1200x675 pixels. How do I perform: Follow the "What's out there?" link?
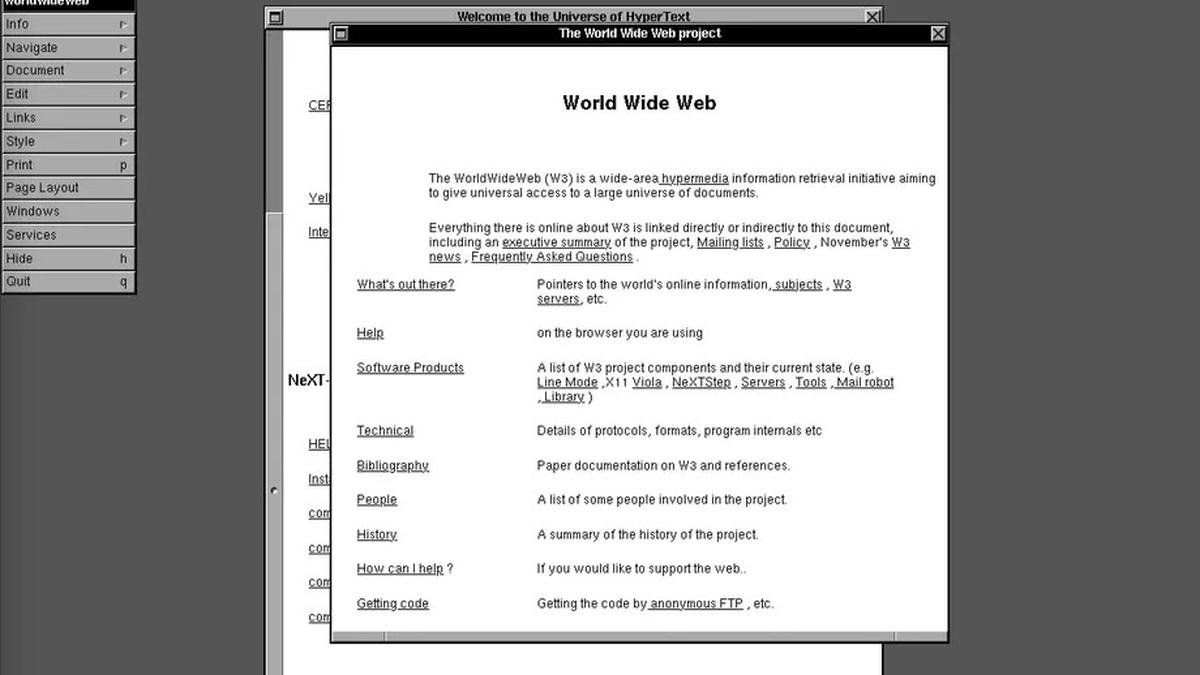point(405,284)
